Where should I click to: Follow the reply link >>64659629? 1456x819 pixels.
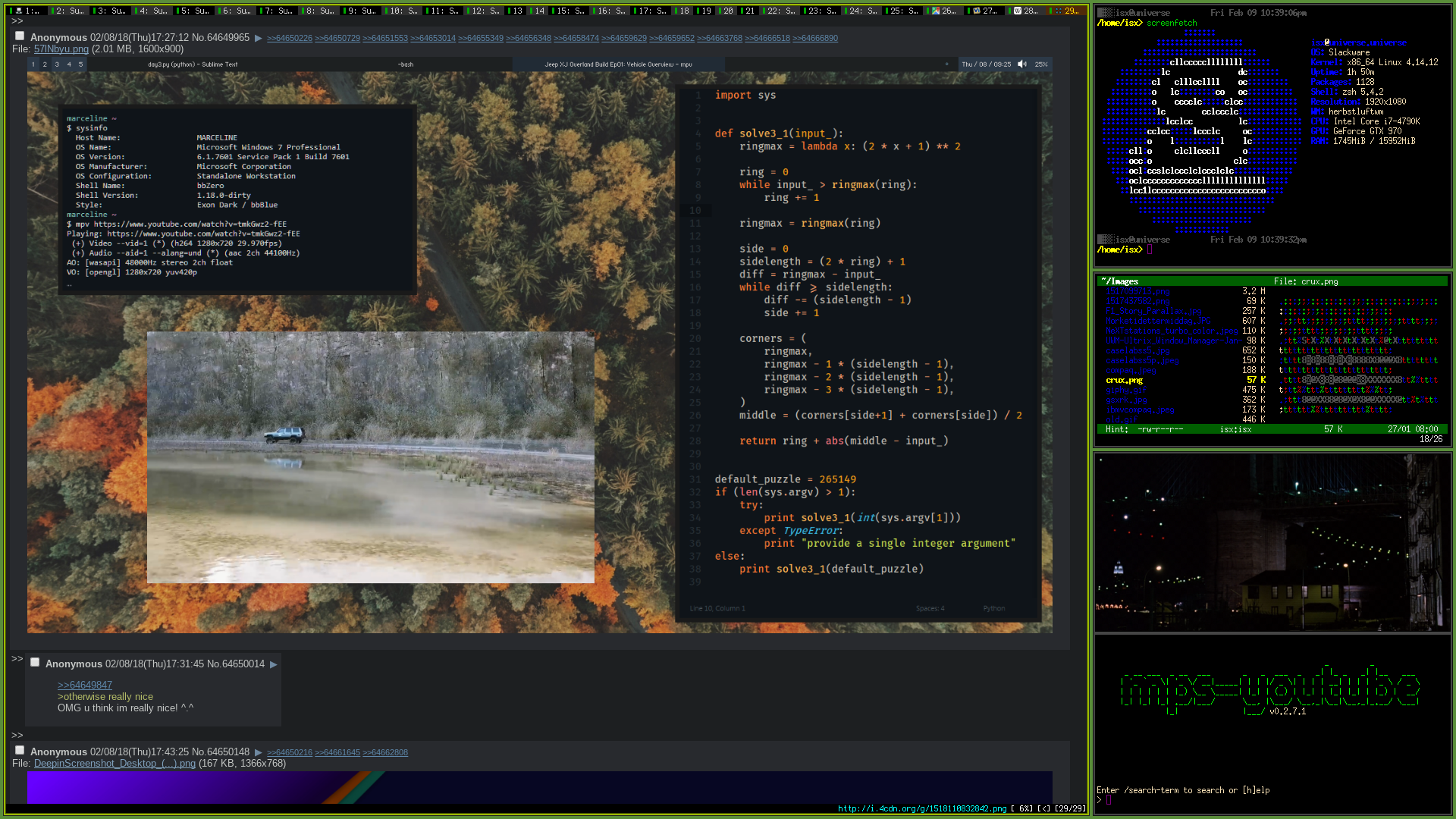click(x=624, y=38)
